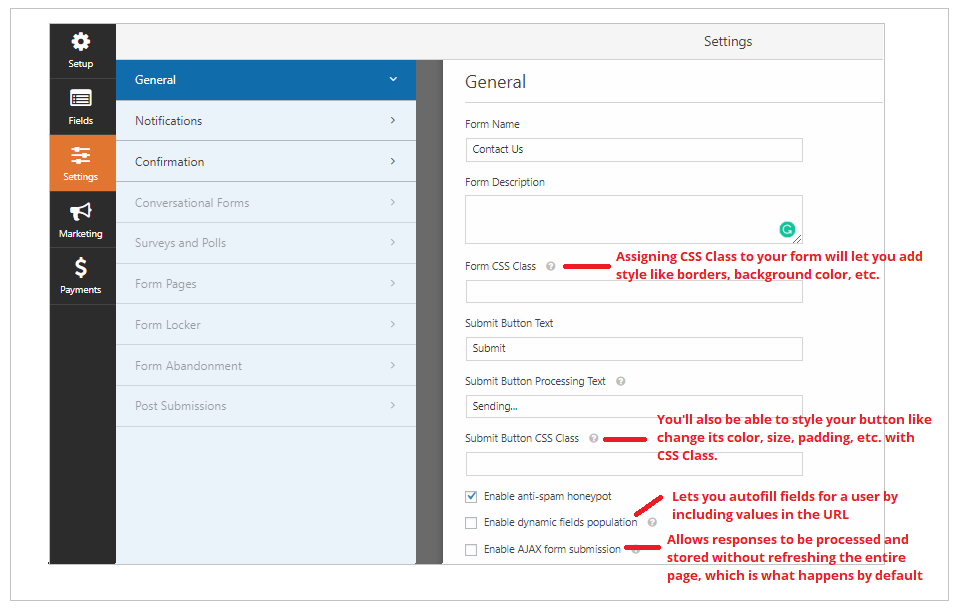Open Form Pages settings item

point(266,284)
